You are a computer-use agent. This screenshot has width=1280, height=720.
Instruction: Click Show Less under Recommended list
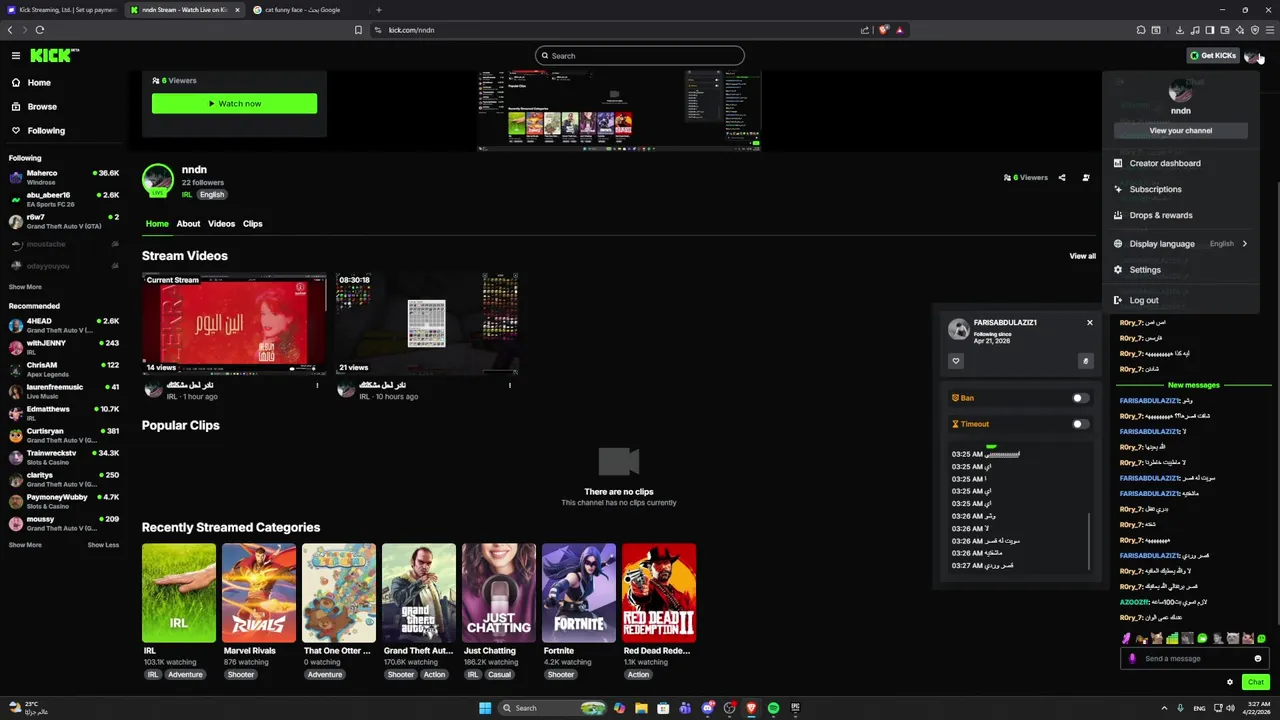click(x=103, y=545)
